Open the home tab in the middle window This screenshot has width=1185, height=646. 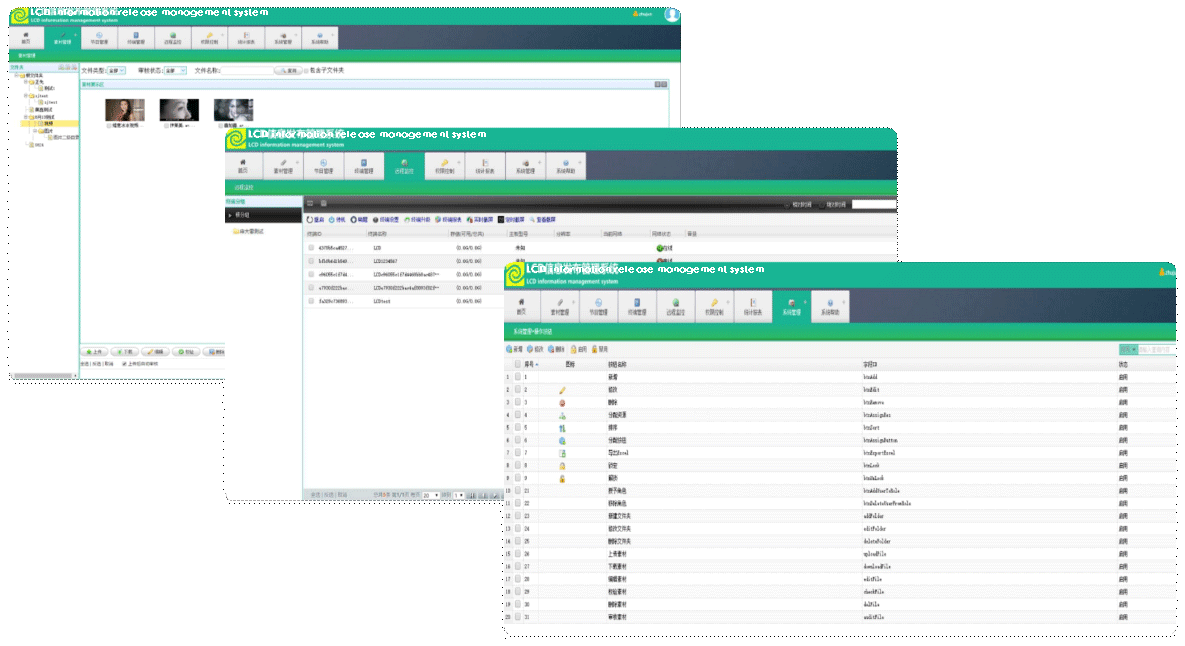pyautogui.click(x=242, y=165)
